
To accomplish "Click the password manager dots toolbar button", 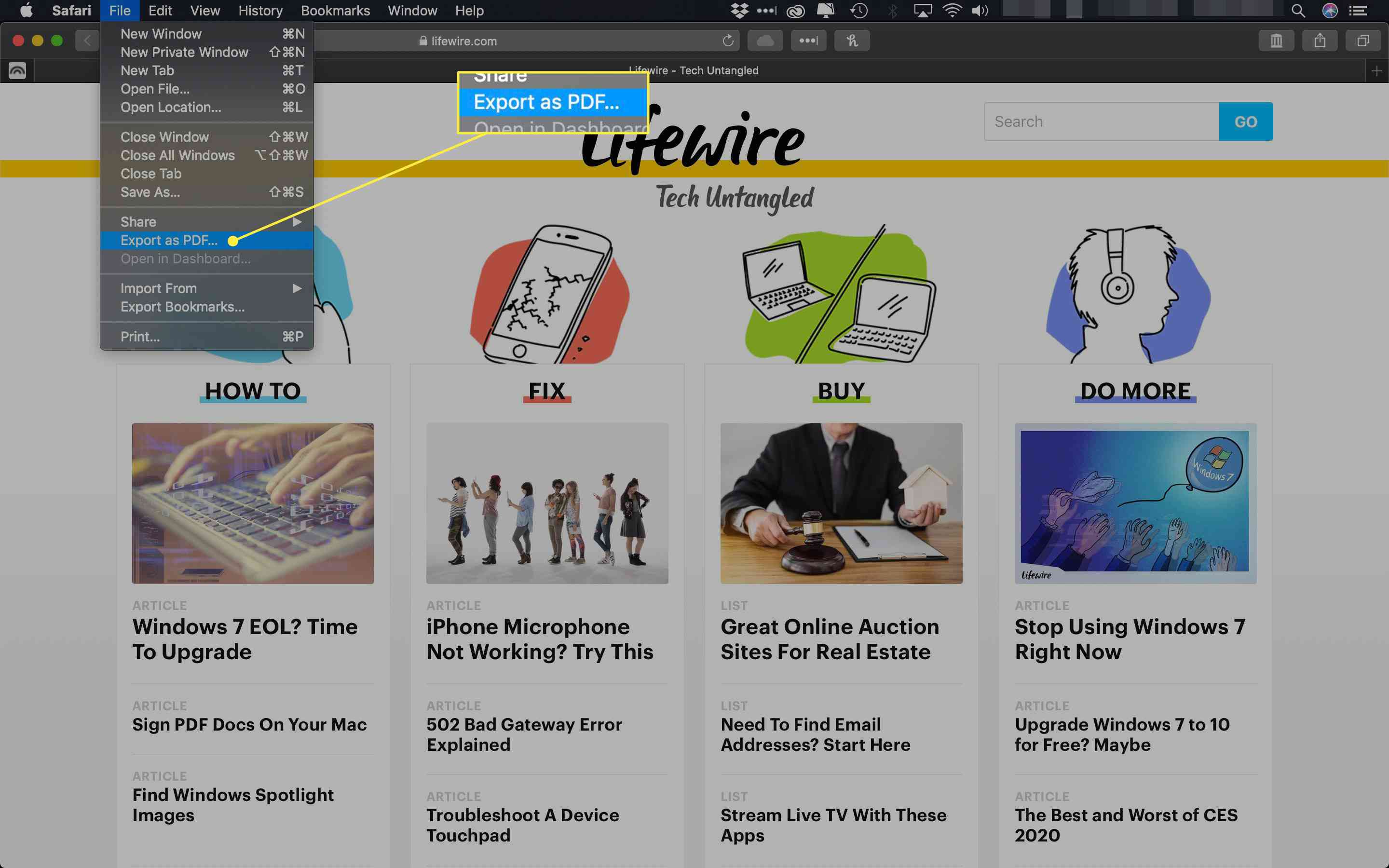I will point(808,41).
